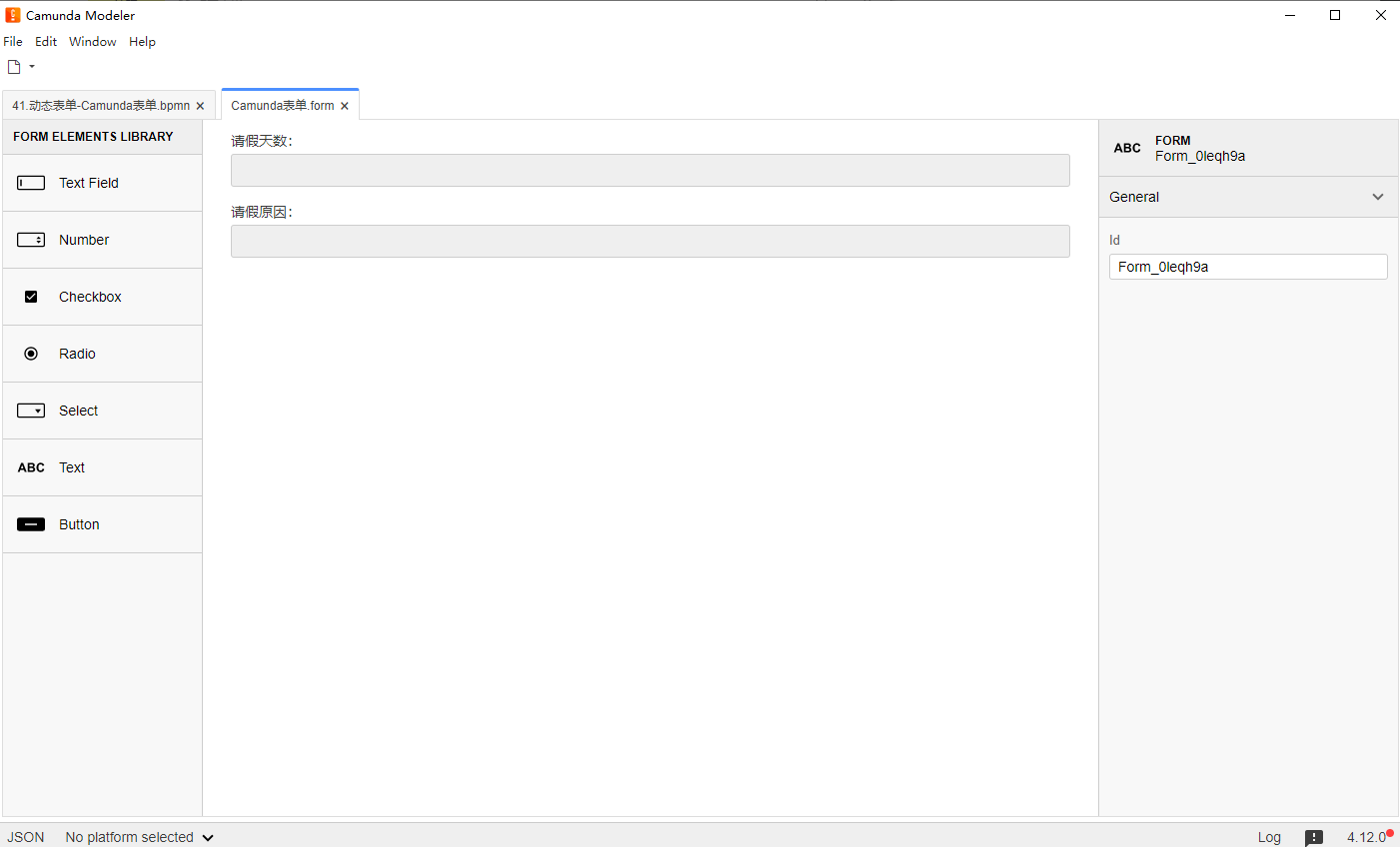Open the File menu
This screenshot has width=1400, height=847.
(x=13, y=42)
